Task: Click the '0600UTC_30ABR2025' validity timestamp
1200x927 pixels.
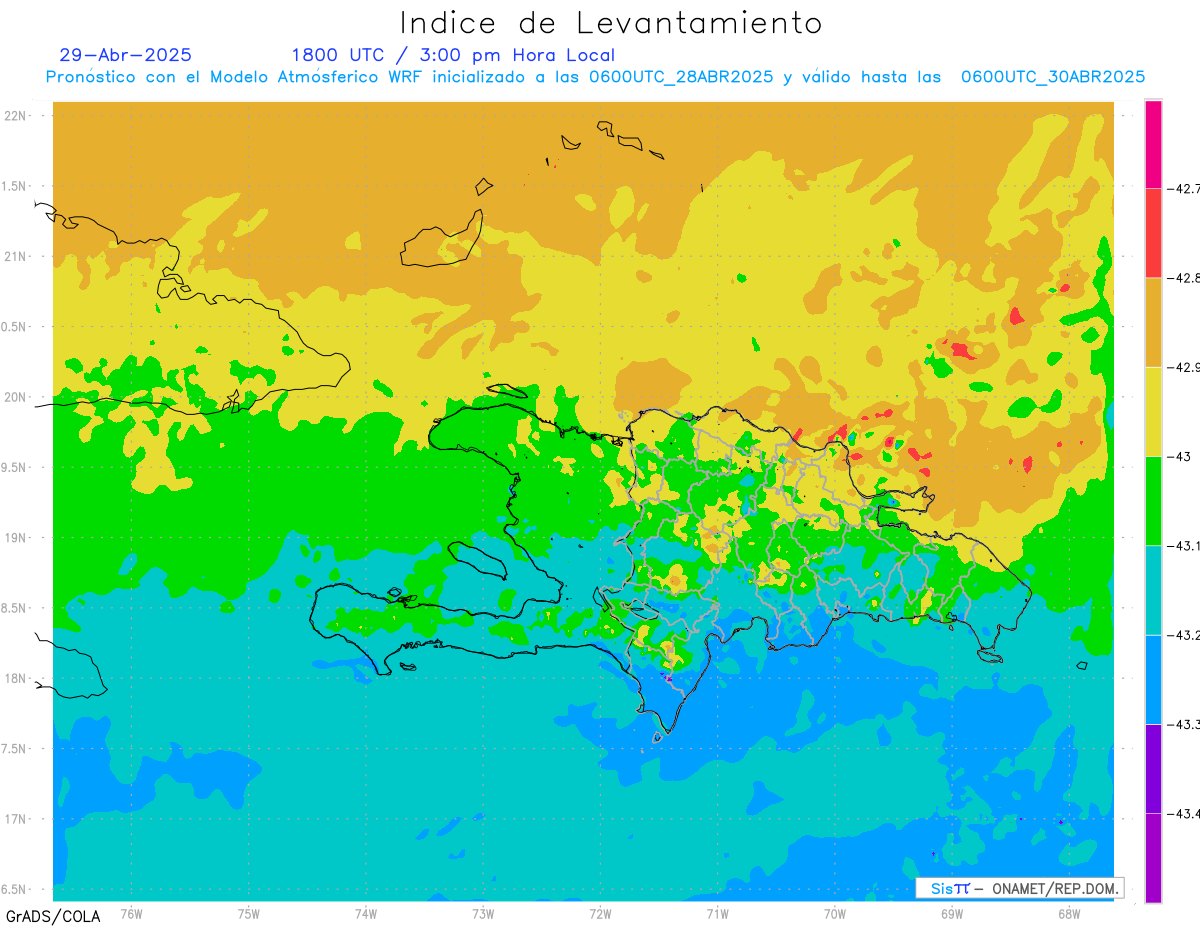Action: point(1052,77)
